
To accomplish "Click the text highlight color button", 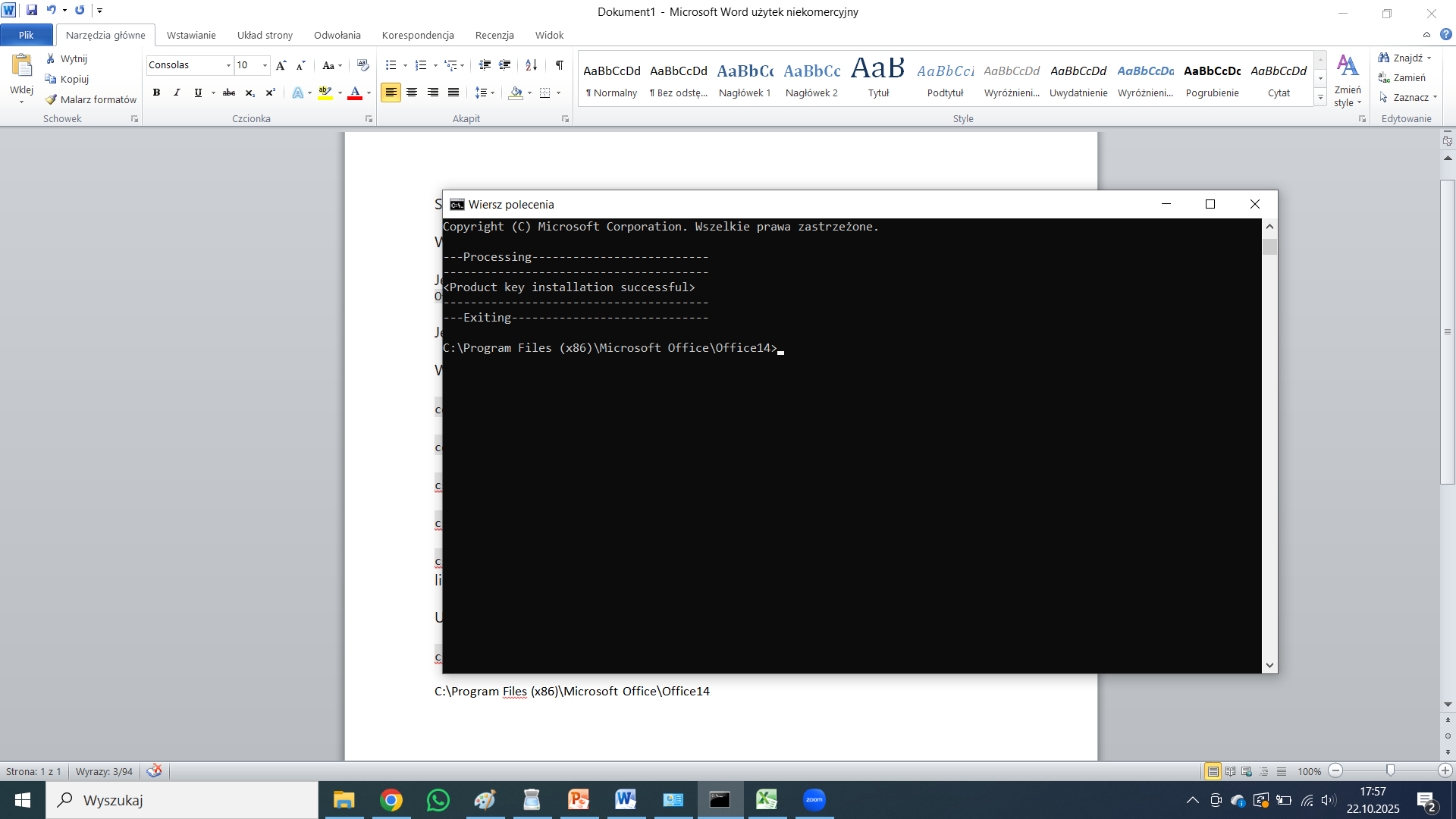I will (x=325, y=93).
